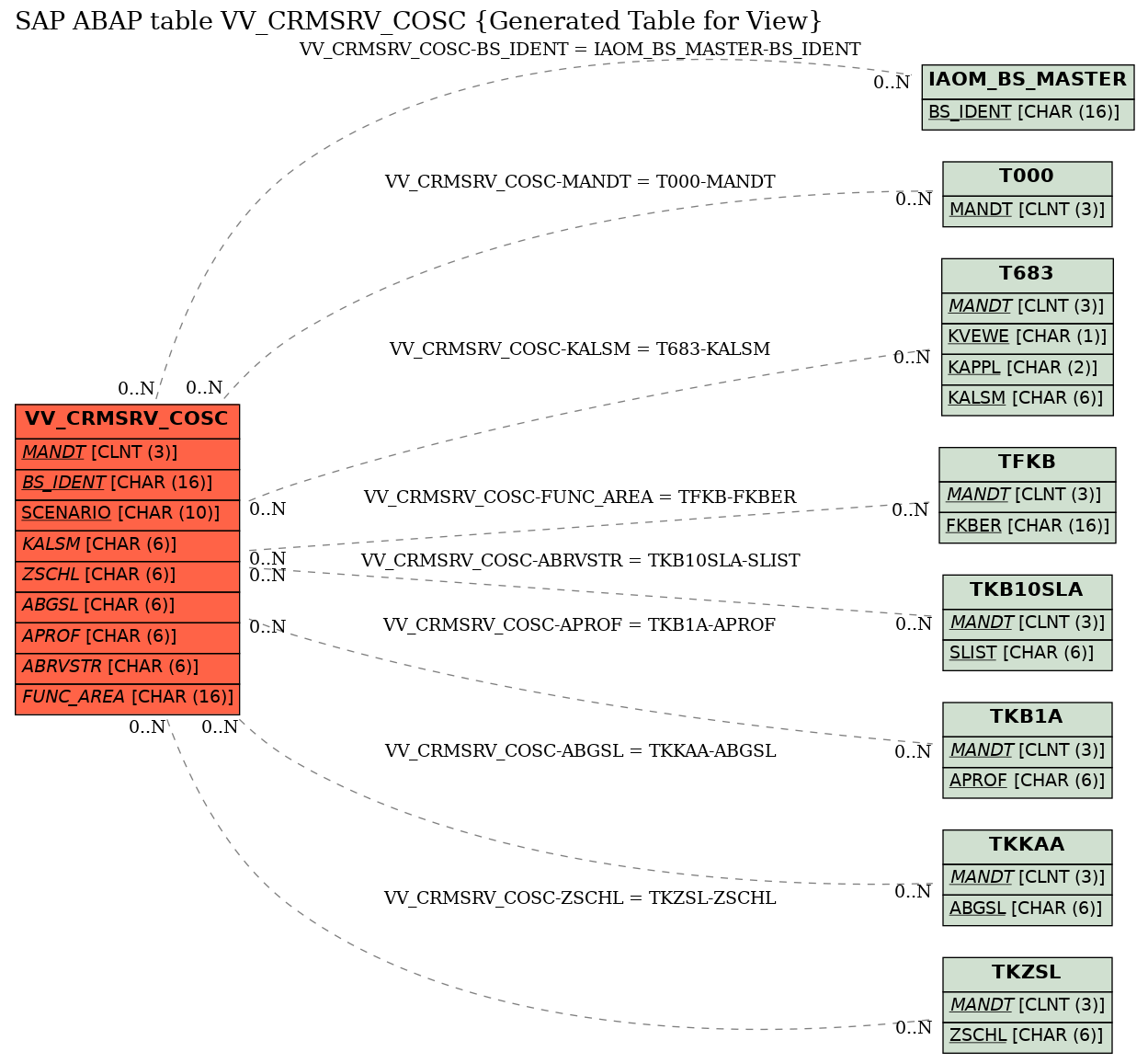Click MANDT field in TKB1A table

point(1028,751)
